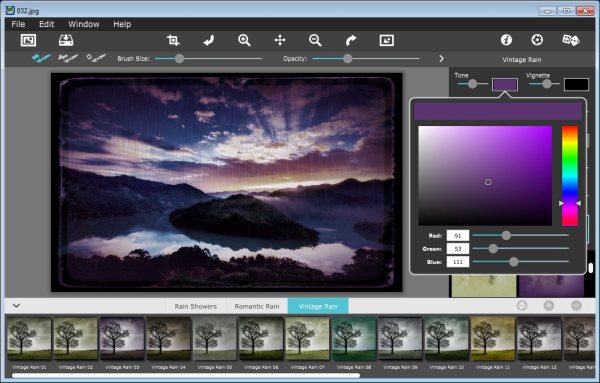Click the random dice icon
The image size is (600, 383).
pyautogui.click(x=571, y=40)
